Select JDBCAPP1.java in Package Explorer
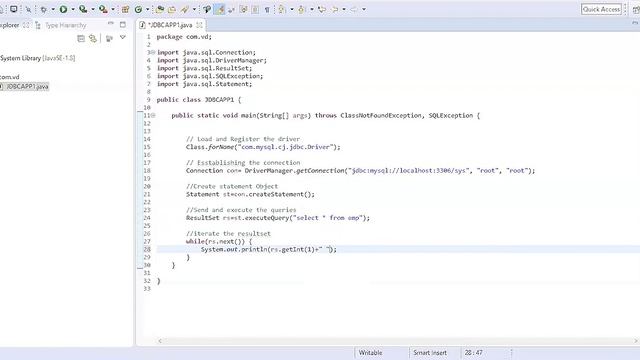The width and height of the screenshot is (640, 360). click(x=24, y=87)
